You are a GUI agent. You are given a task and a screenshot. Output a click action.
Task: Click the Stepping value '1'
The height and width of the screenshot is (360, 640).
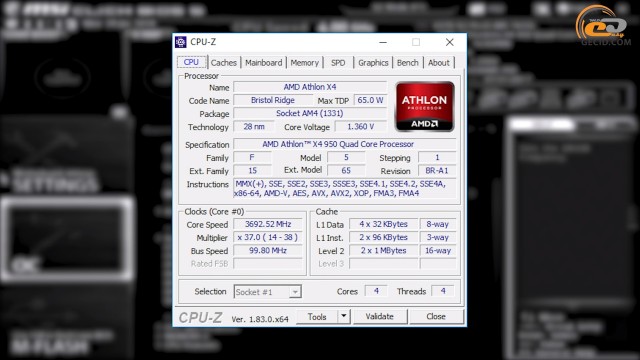click(x=437, y=157)
